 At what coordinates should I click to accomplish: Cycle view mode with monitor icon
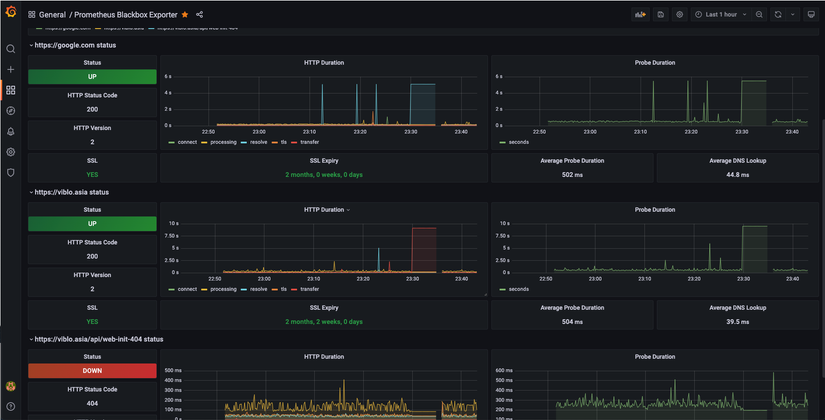[811, 15]
